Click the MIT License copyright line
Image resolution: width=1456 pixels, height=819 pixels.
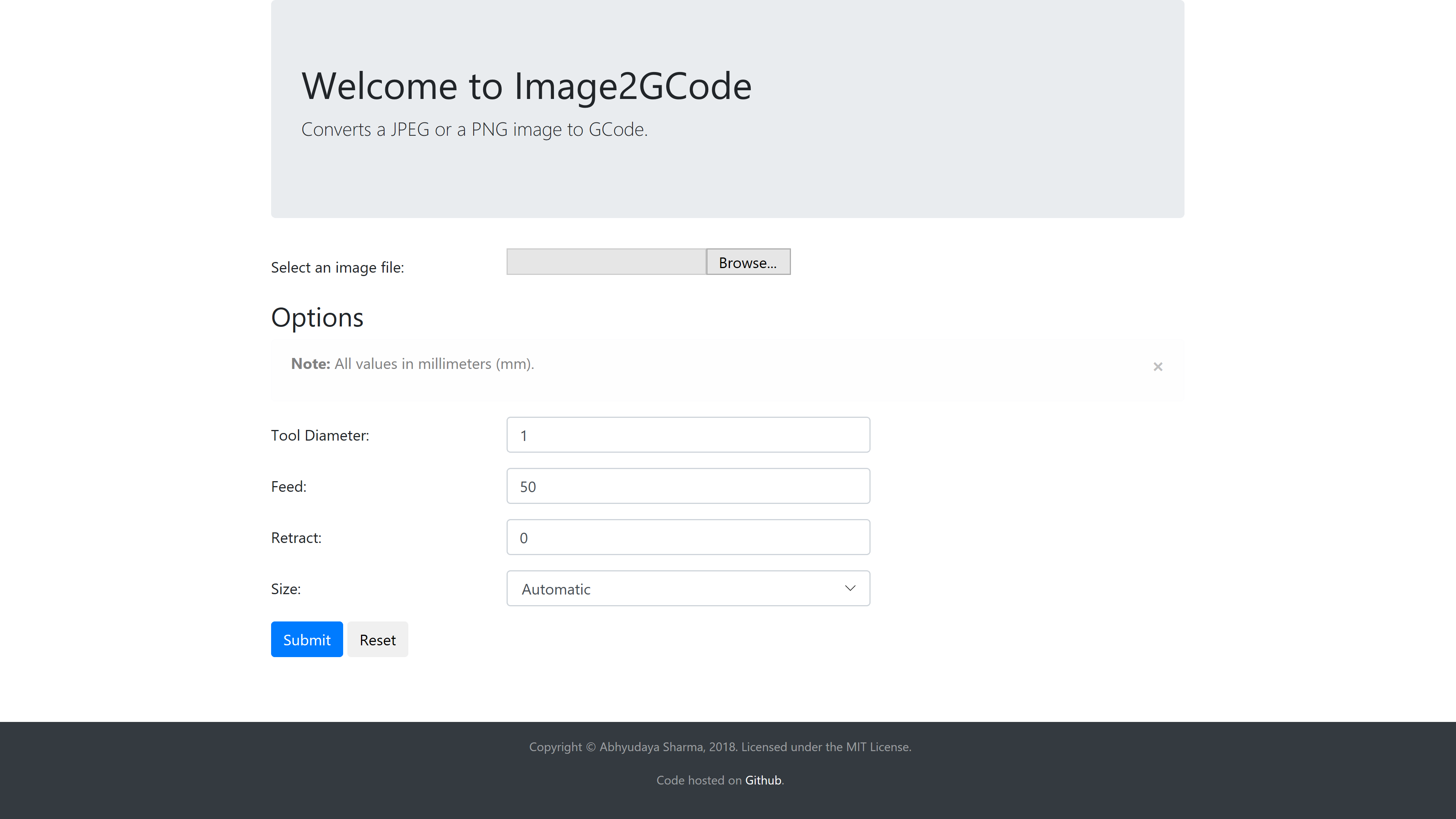[x=720, y=747]
